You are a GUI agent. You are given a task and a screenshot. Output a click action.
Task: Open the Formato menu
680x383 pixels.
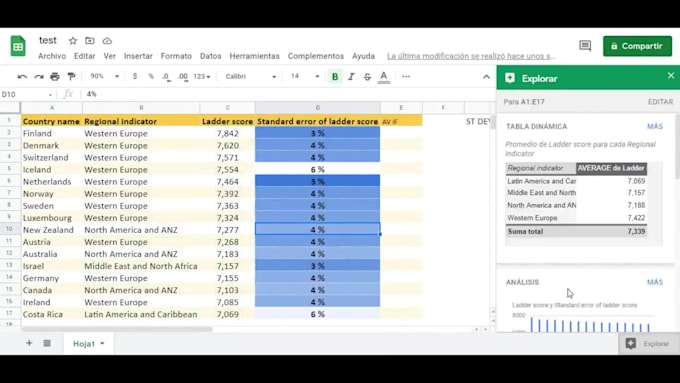pyautogui.click(x=176, y=56)
